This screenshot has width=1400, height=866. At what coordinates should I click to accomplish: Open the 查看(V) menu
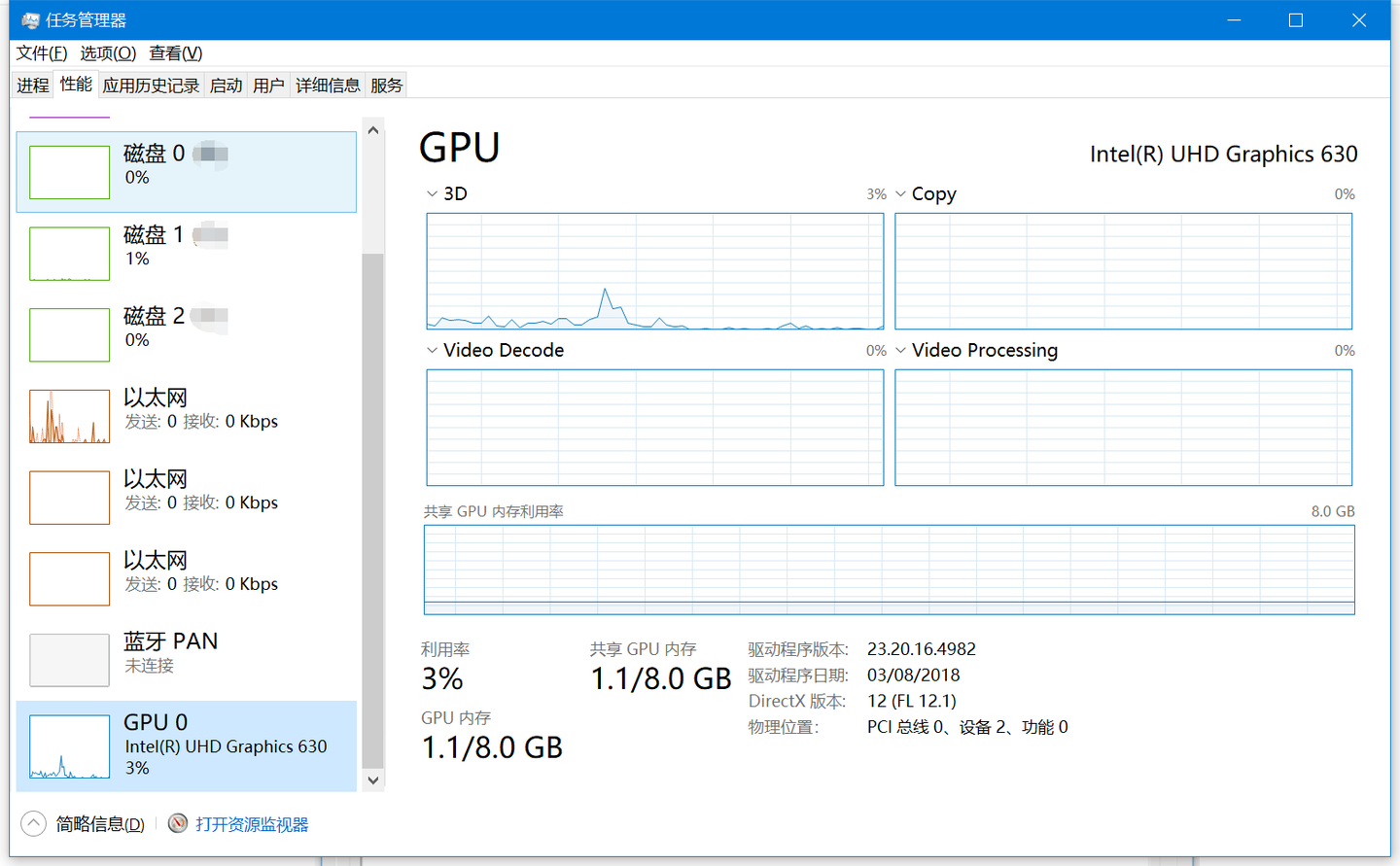(x=175, y=53)
